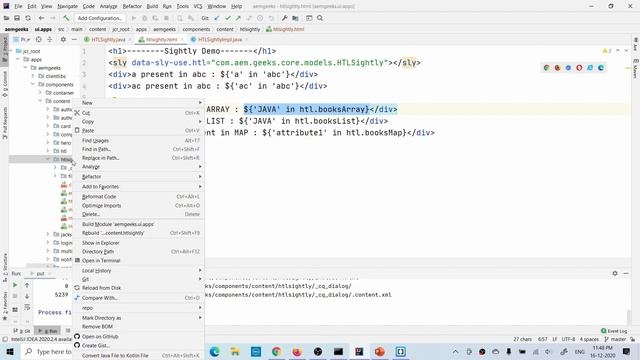Choose Create Gist... menu entry

[138, 346]
